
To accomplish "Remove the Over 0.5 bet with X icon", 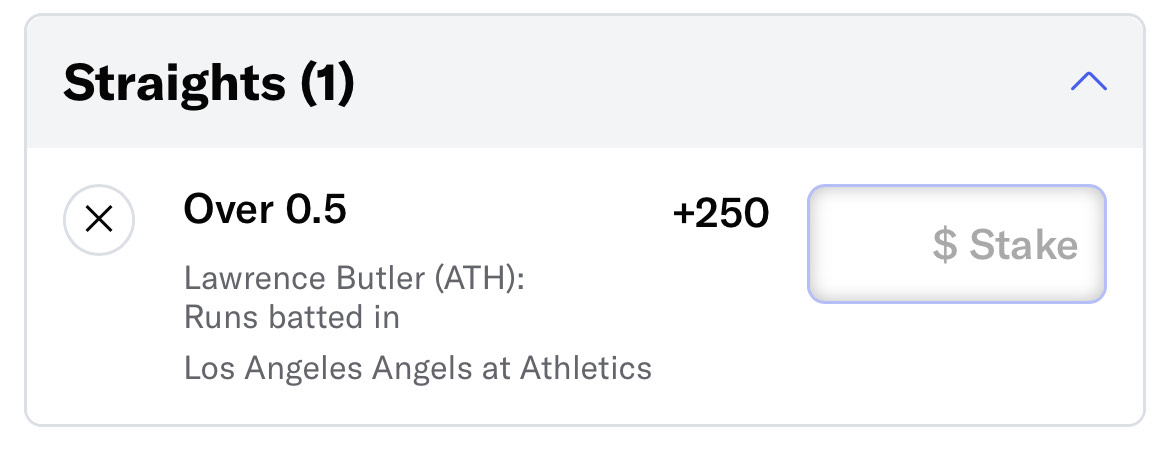I will (99, 220).
